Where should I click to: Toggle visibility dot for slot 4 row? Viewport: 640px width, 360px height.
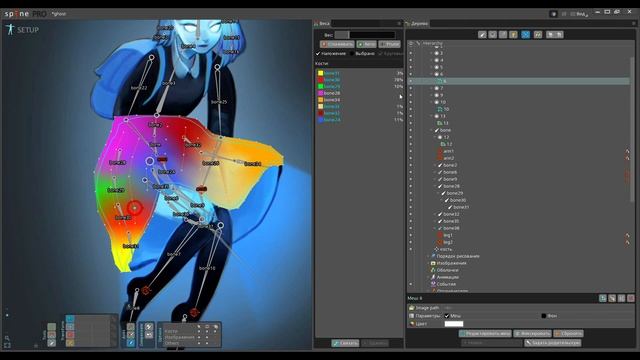[x=411, y=60]
